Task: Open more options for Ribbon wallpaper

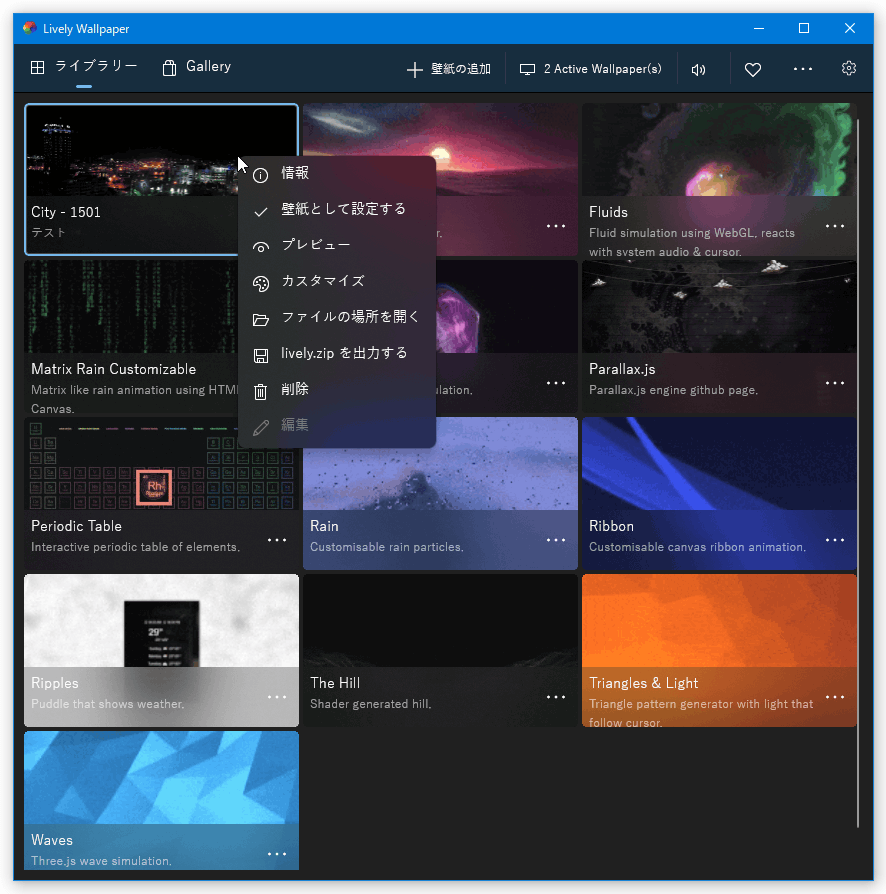Action: pyautogui.click(x=835, y=539)
